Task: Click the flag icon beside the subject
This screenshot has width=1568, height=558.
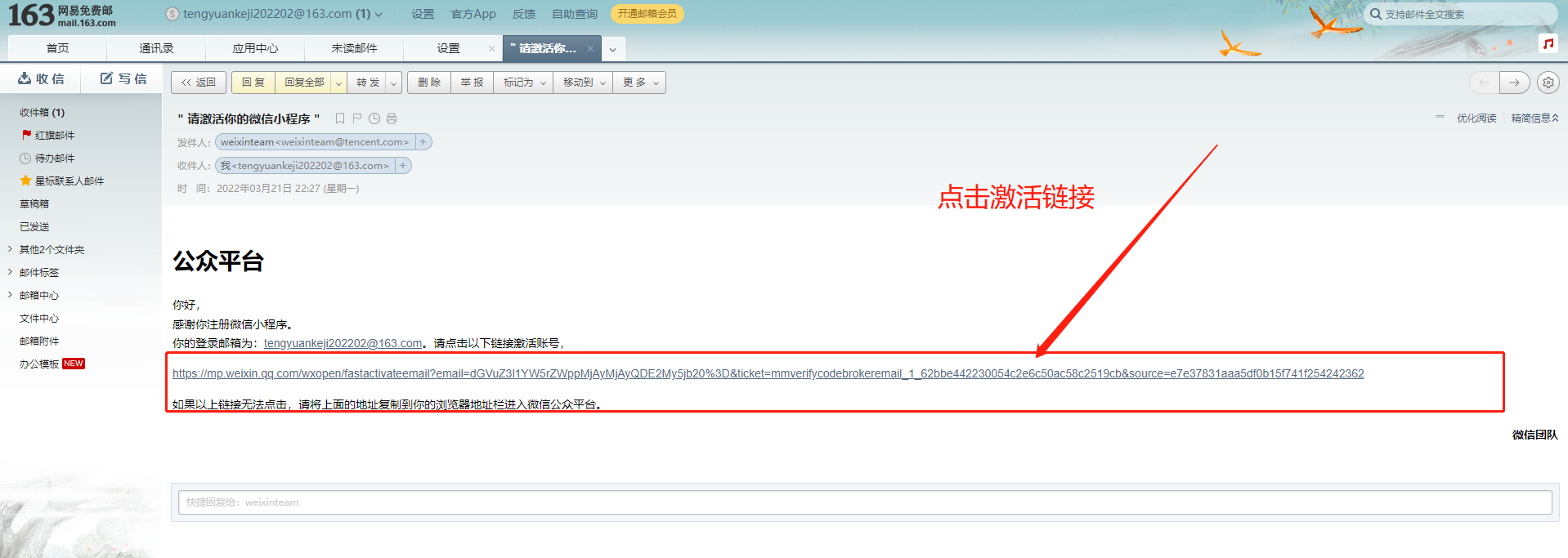Action: point(357,118)
